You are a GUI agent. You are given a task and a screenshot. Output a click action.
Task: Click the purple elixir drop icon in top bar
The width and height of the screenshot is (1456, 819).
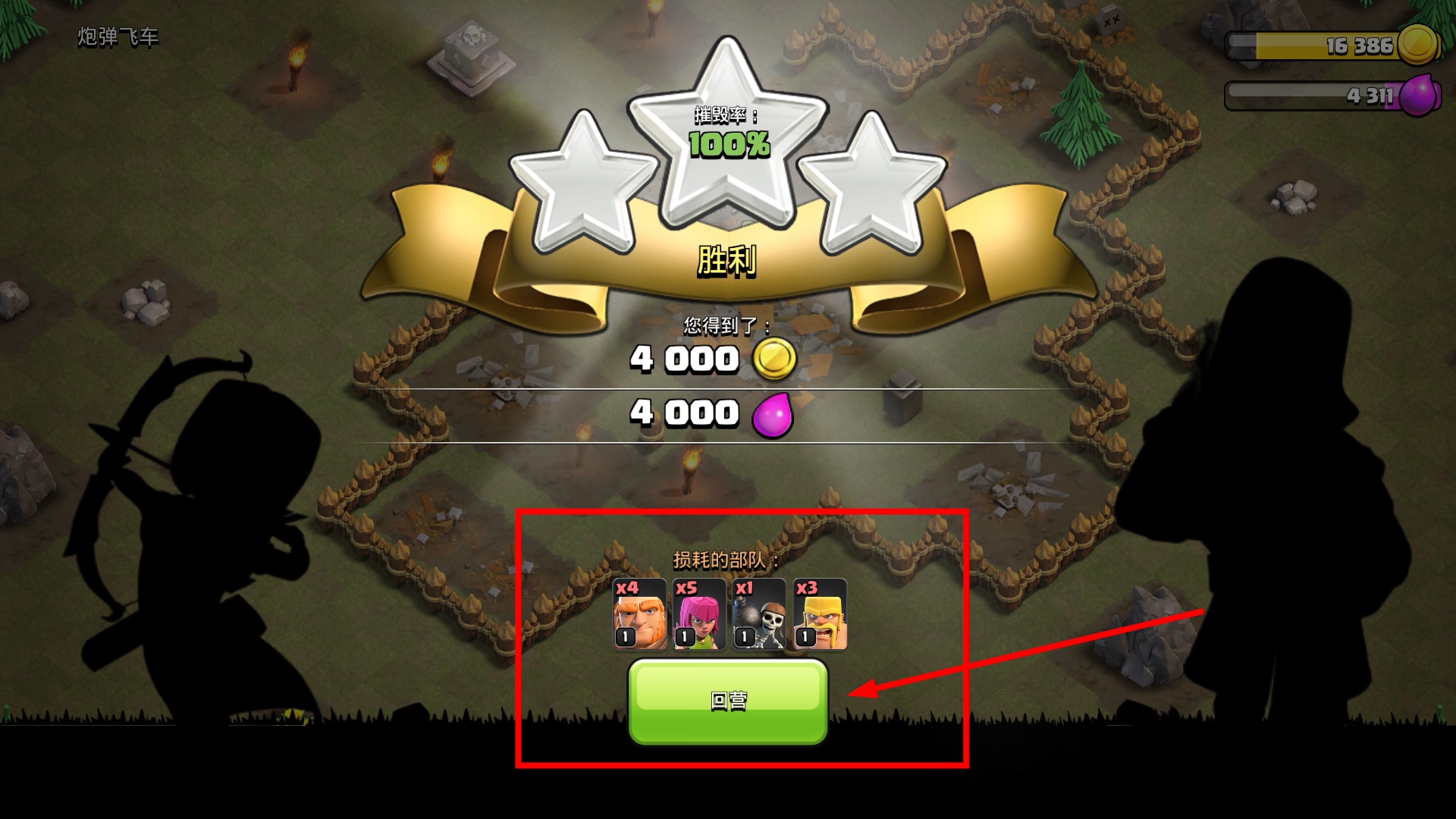[x=1419, y=96]
